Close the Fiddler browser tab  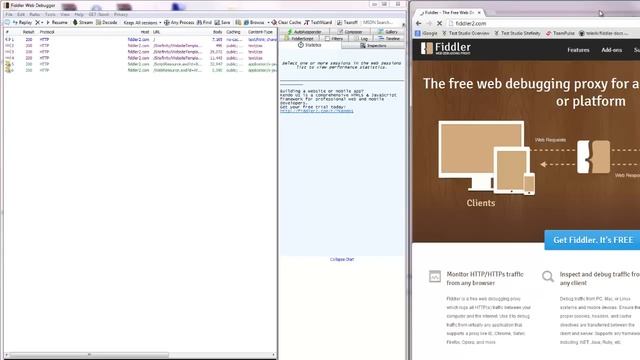(x=479, y=13)
